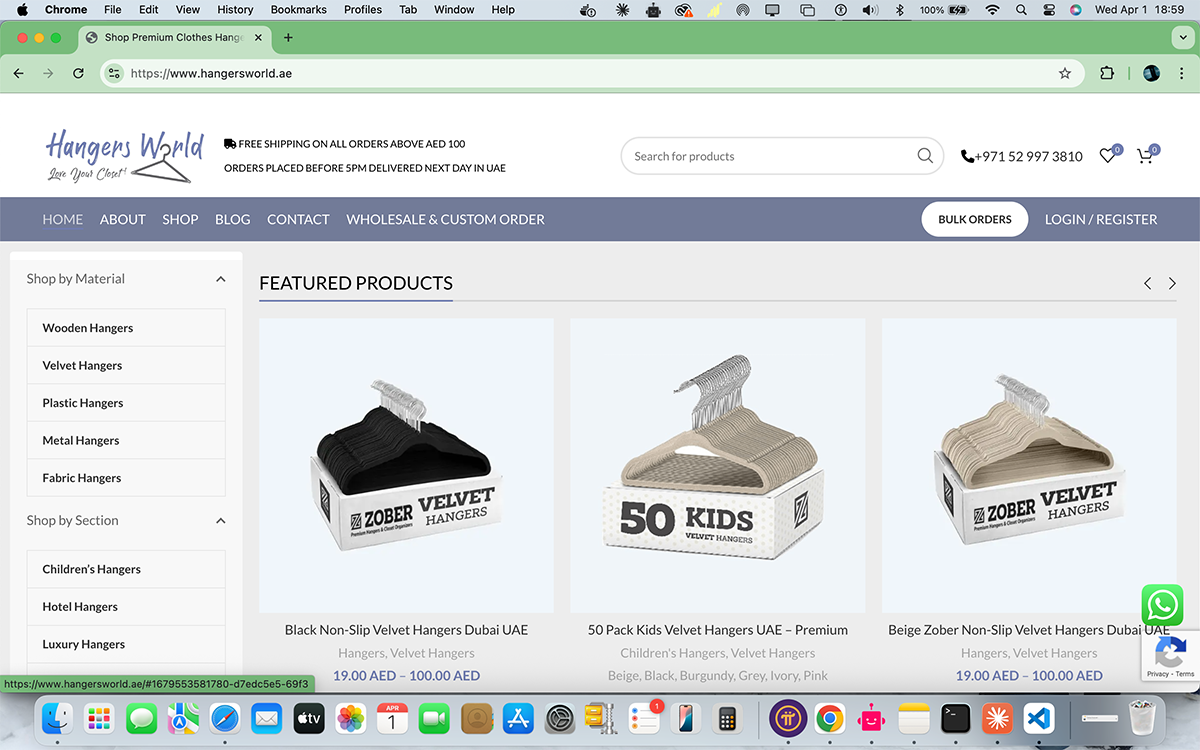Open the Bookmarks menu in the menu bar
This screenshot has width=1200, height=750.
click(298, 9)
